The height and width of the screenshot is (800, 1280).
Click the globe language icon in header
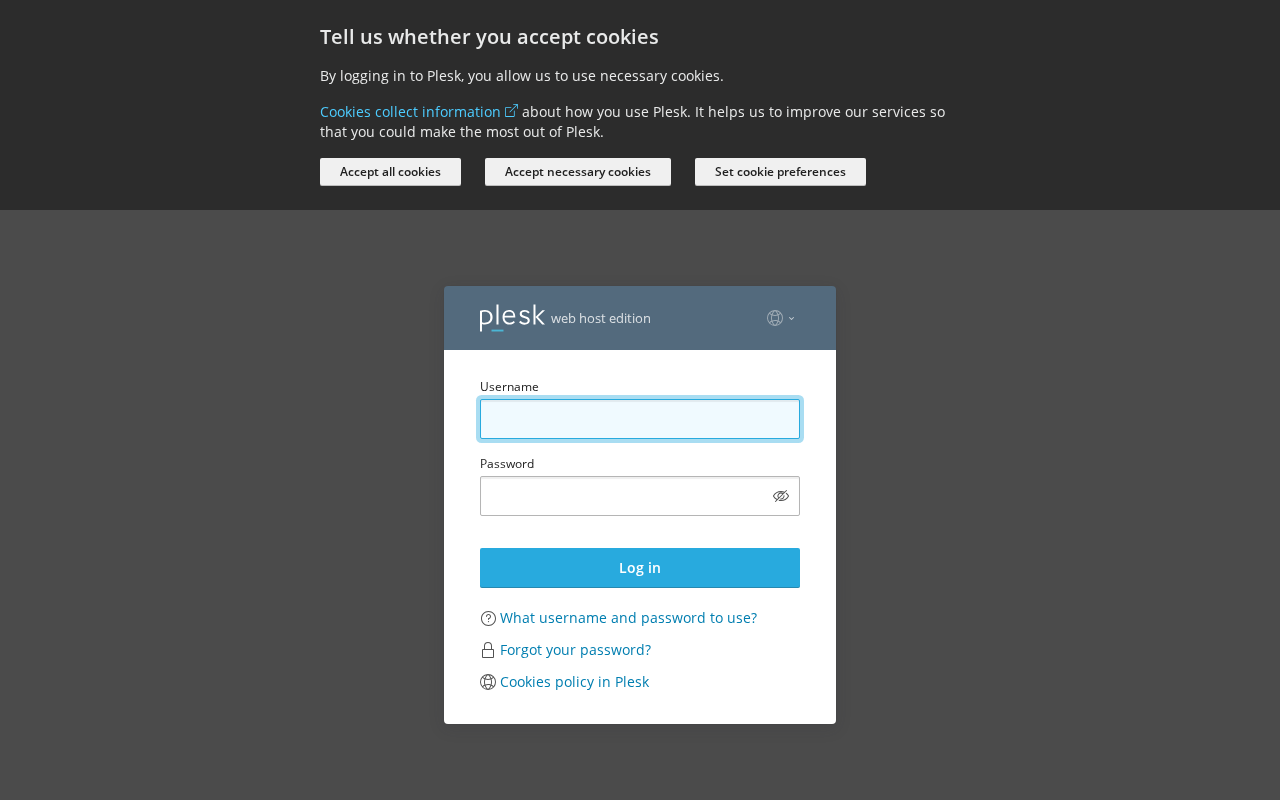click(775, 318)
